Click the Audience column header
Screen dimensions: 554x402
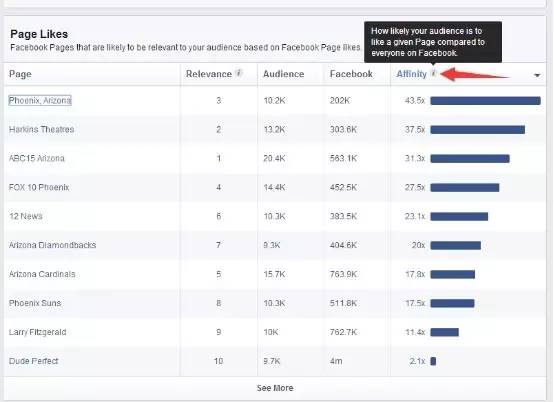click(283, 74)
